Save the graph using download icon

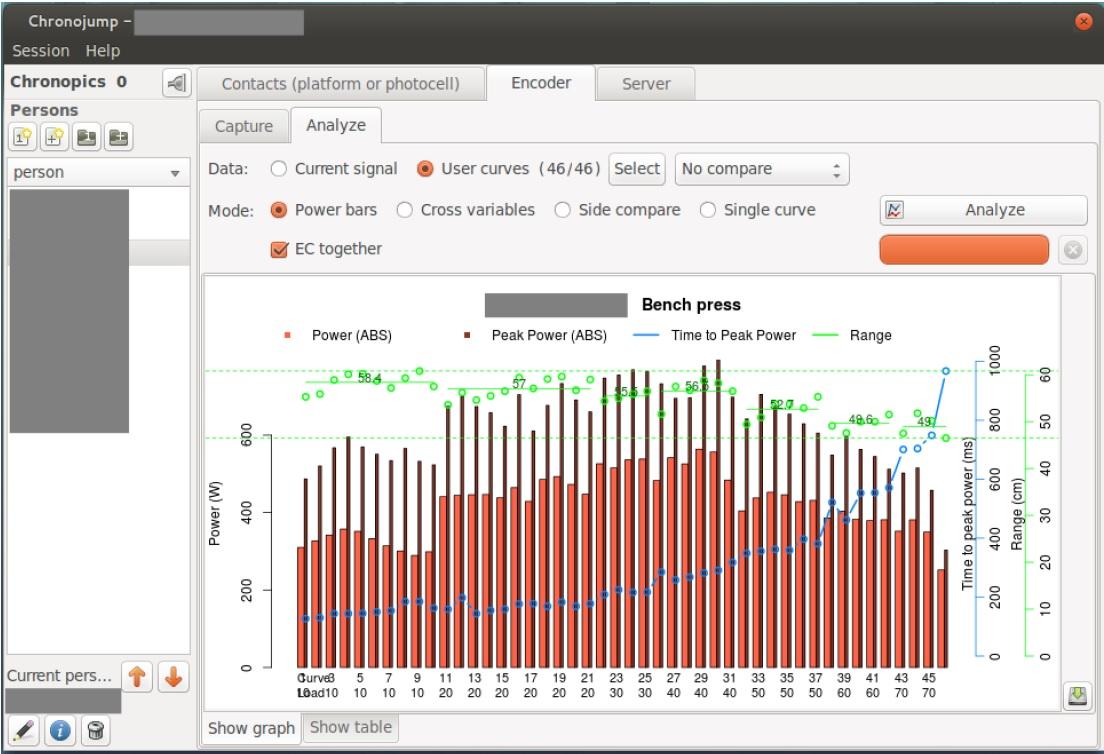(x=1077, y=697)
